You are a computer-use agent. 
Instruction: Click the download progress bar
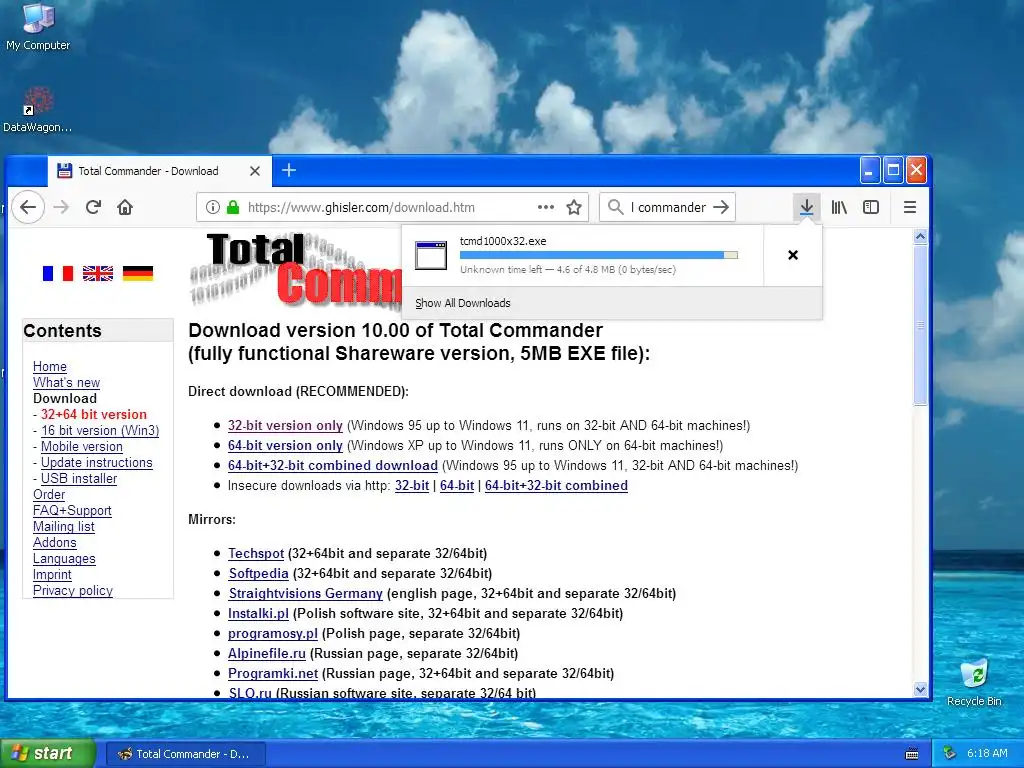click(599, 255)
